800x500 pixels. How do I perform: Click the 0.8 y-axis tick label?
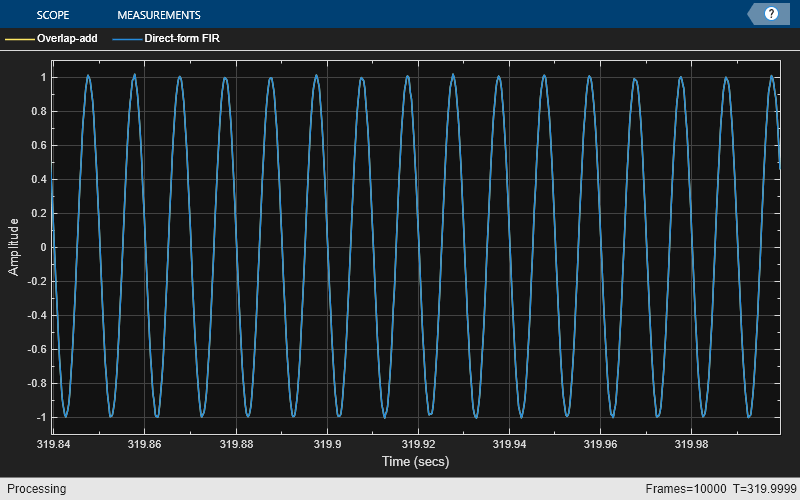[39, 111]
